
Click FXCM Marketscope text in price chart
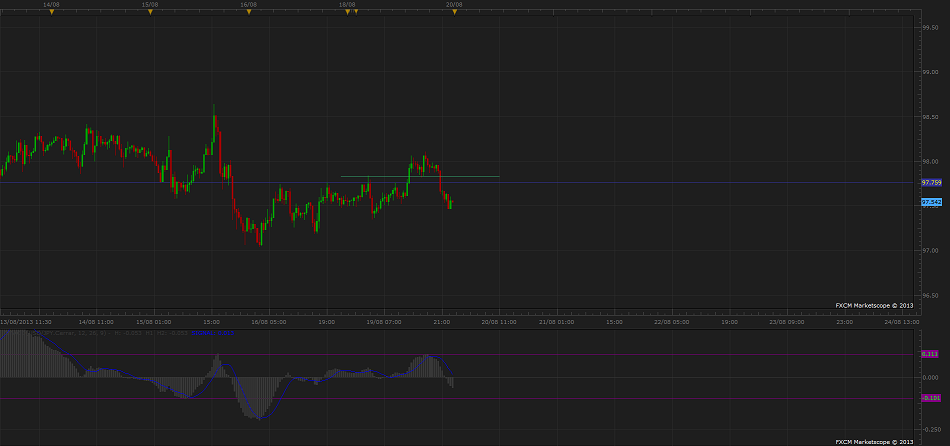click(x=874, y=304)
